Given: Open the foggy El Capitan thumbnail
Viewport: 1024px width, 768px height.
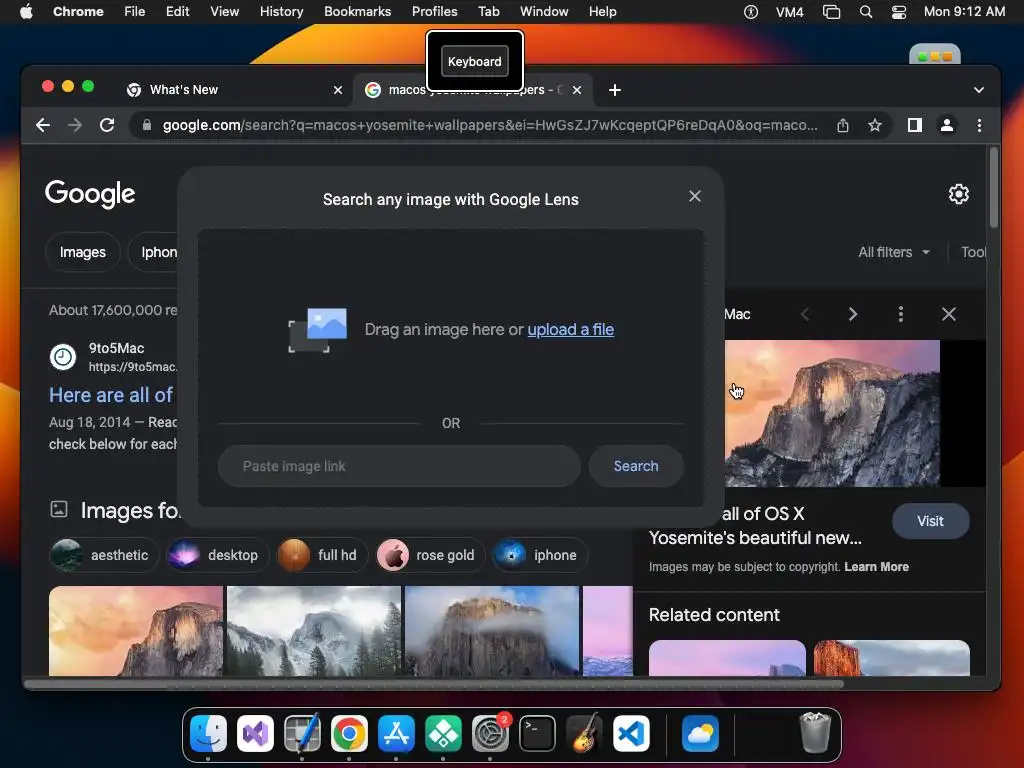Looking at the screenshot, I should 492,631.
